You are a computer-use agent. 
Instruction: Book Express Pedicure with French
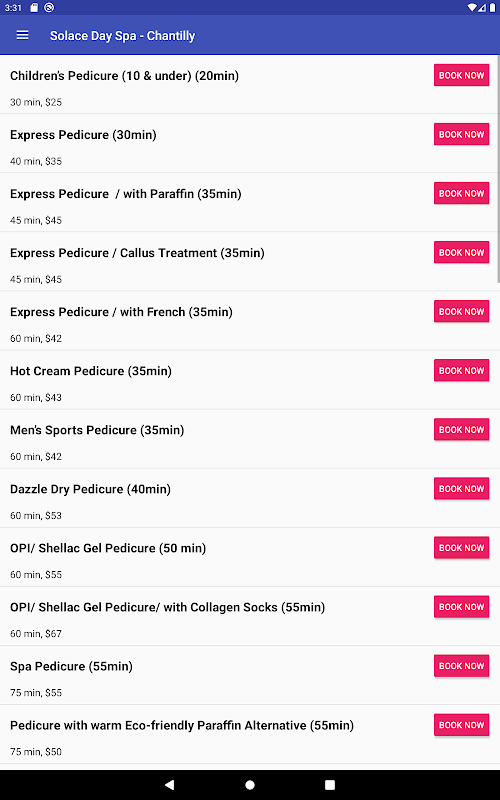coord(461,311)
